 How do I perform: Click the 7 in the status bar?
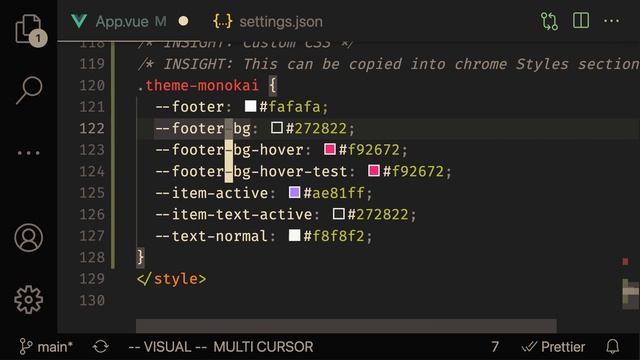pos(495,347)
